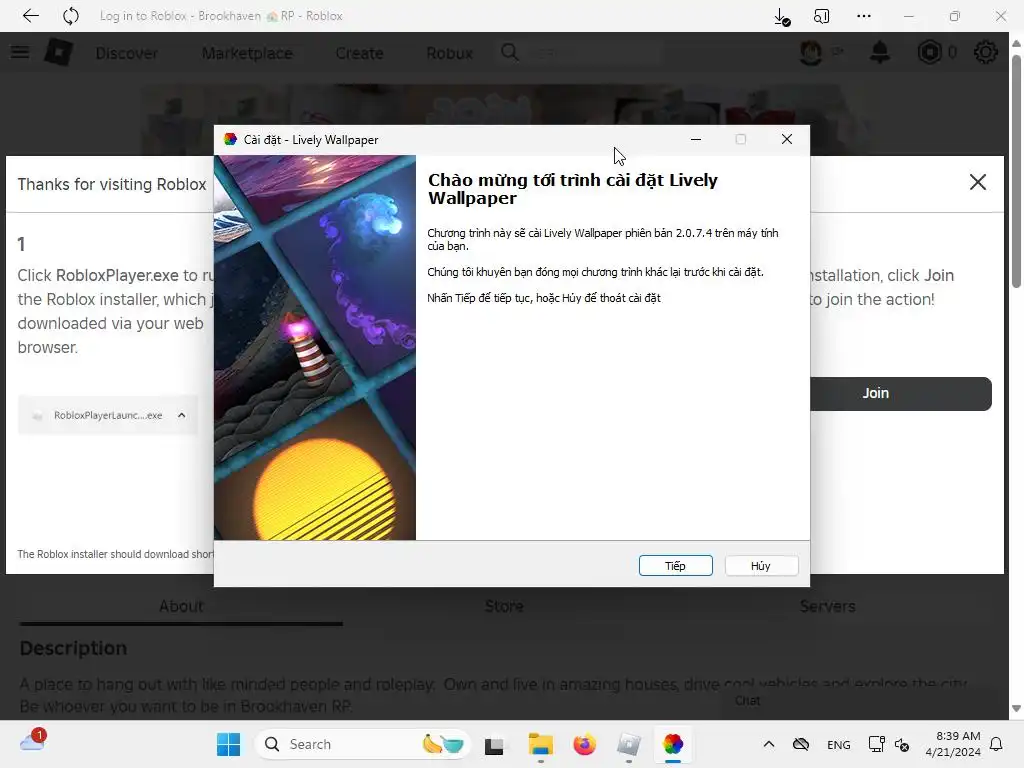This screenshot has width=1024, height=768.
Task: Open the Roblox settings gear
Action: (985, 52)
